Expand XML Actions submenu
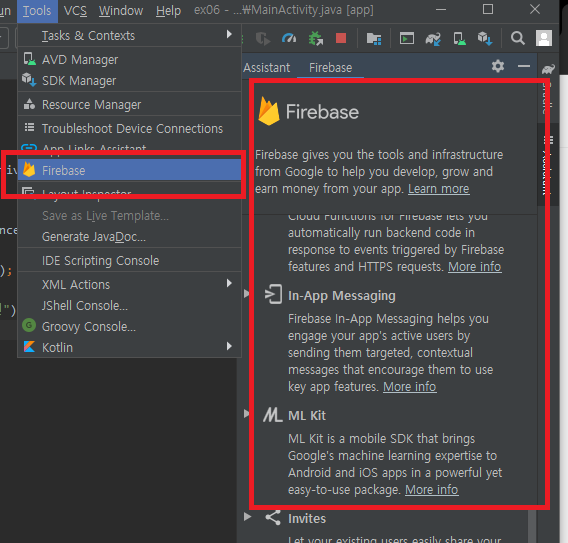The image size is (568, 543). 129,284
